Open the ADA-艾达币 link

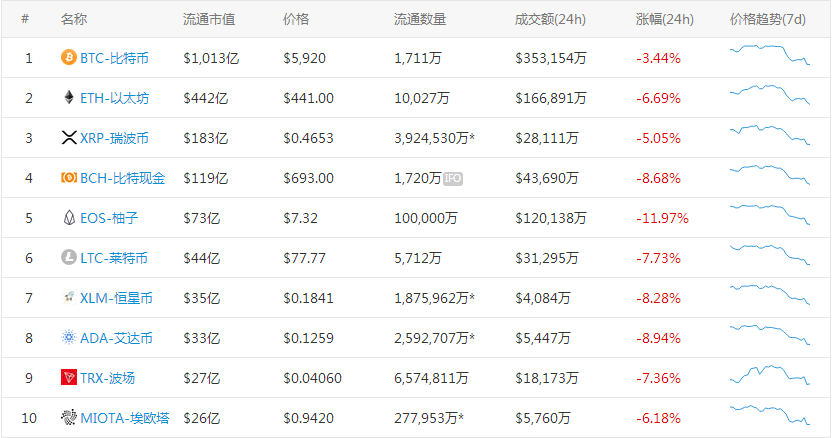point(116,338)
